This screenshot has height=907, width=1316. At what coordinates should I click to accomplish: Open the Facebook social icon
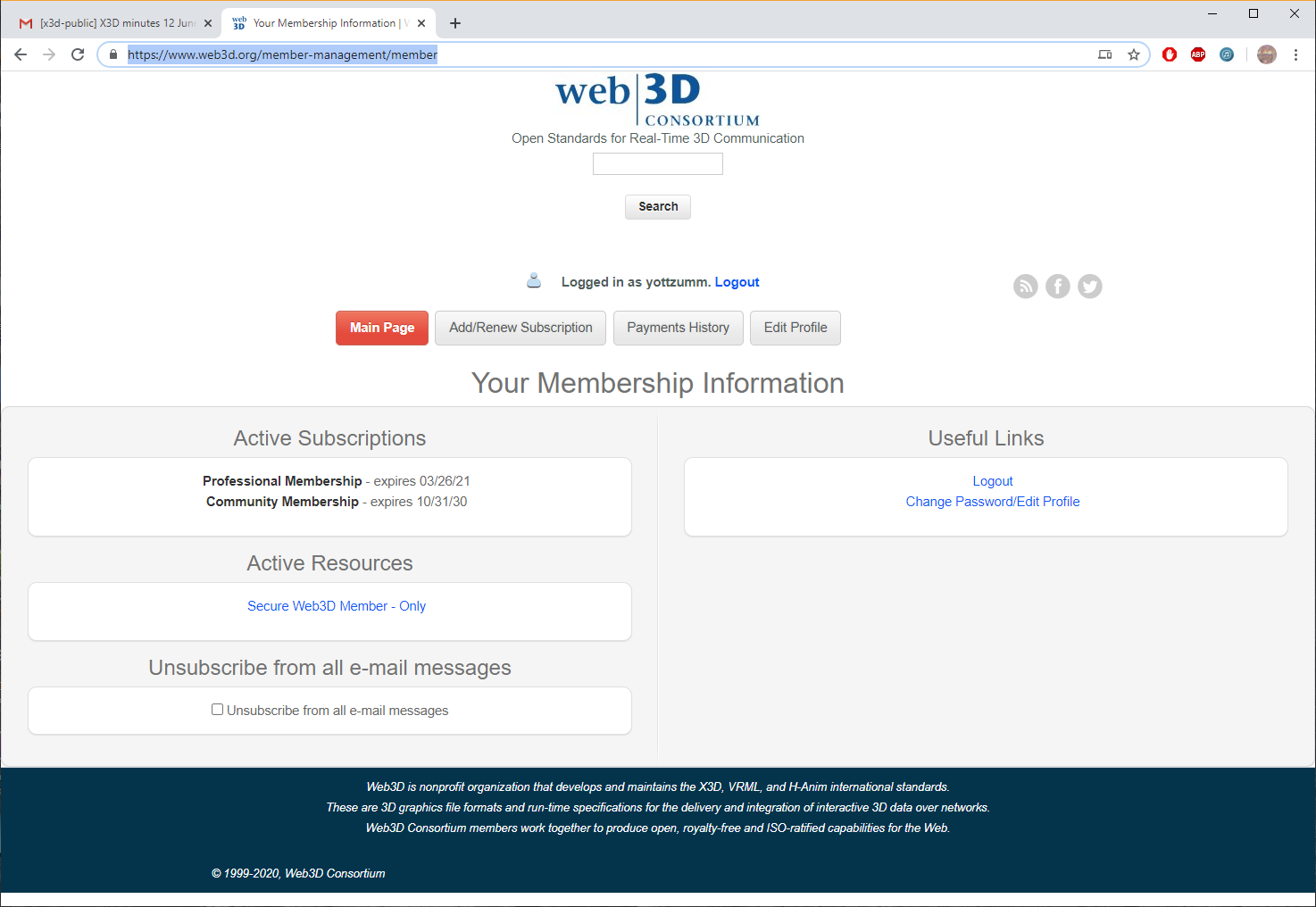[1058, 287]
